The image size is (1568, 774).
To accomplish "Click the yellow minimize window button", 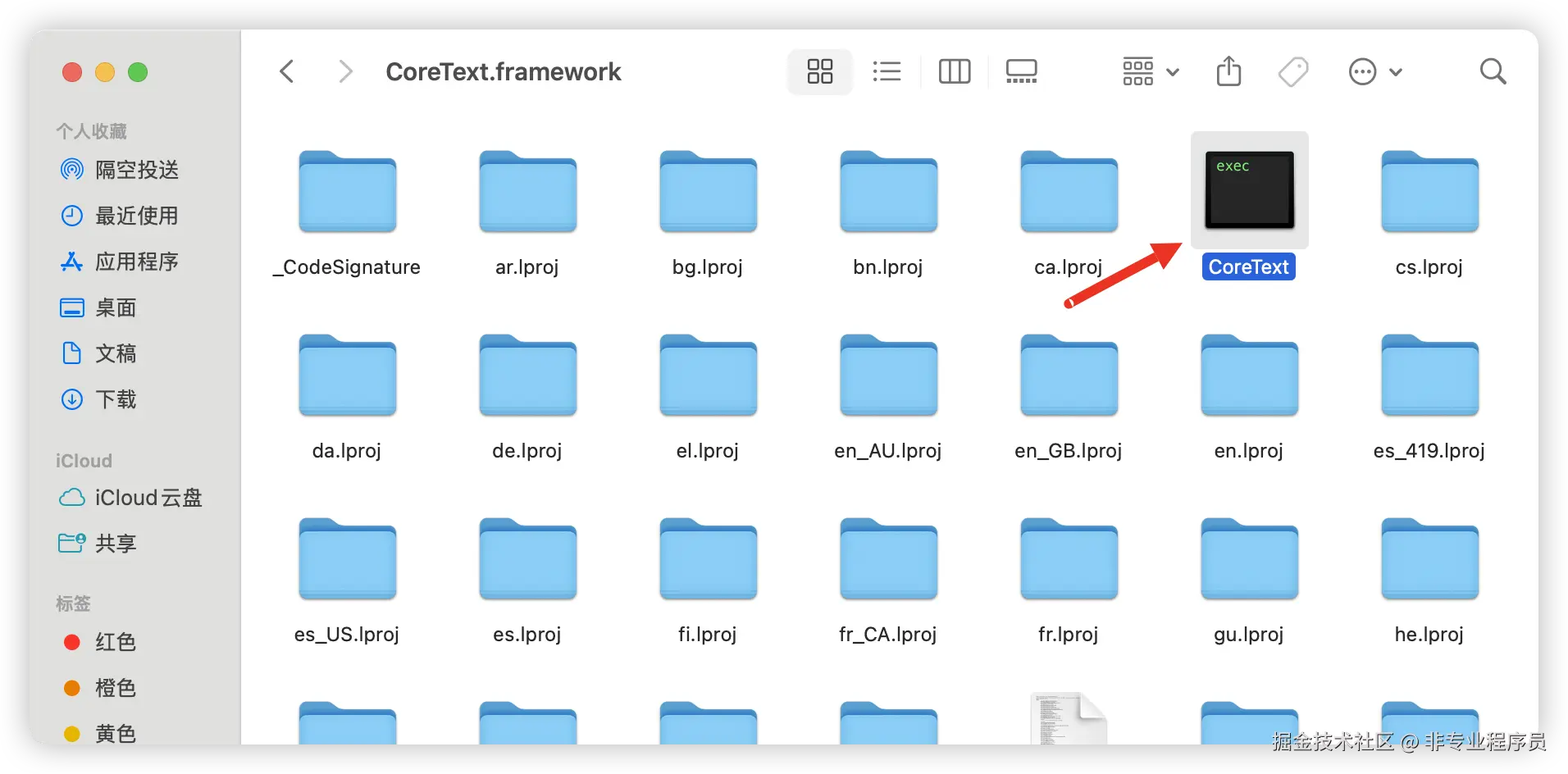I will point(105,72).
